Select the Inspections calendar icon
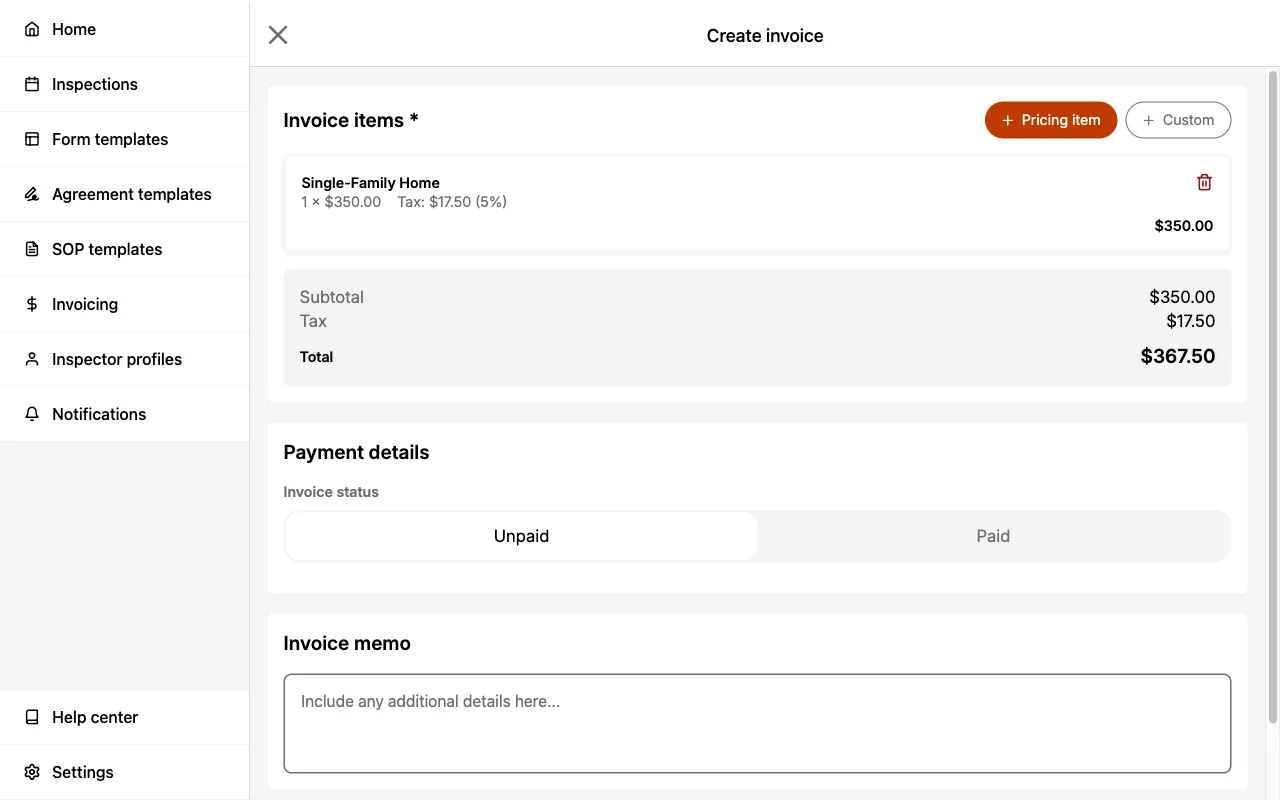 tap(31, 84)
